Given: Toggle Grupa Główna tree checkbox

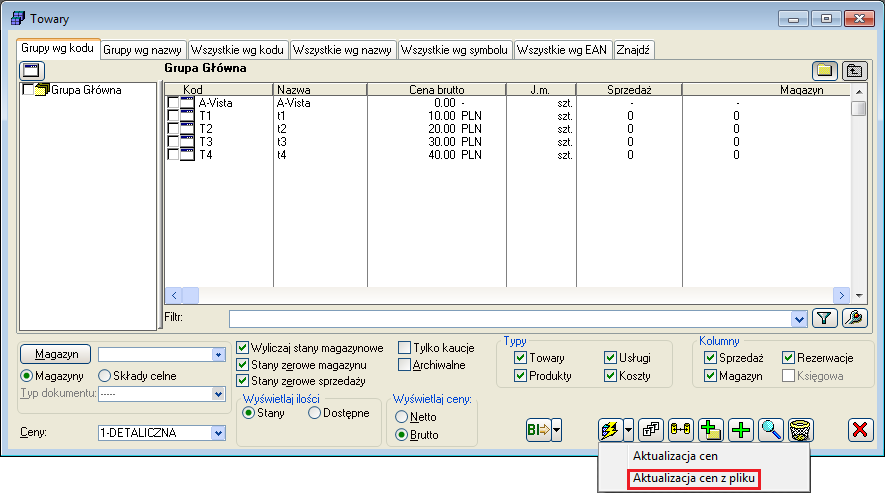Looking at the screenshot, I should pyautogui.click(x=27, y=90).
